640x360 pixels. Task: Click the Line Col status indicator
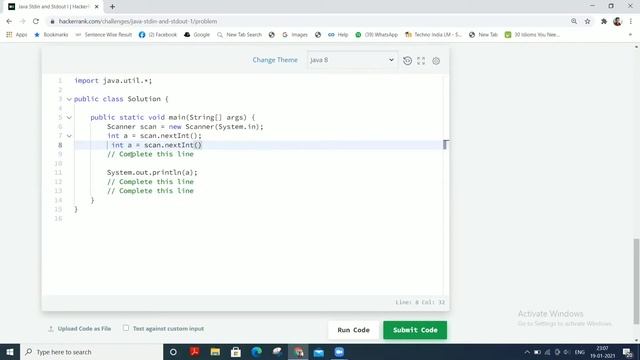420,302
